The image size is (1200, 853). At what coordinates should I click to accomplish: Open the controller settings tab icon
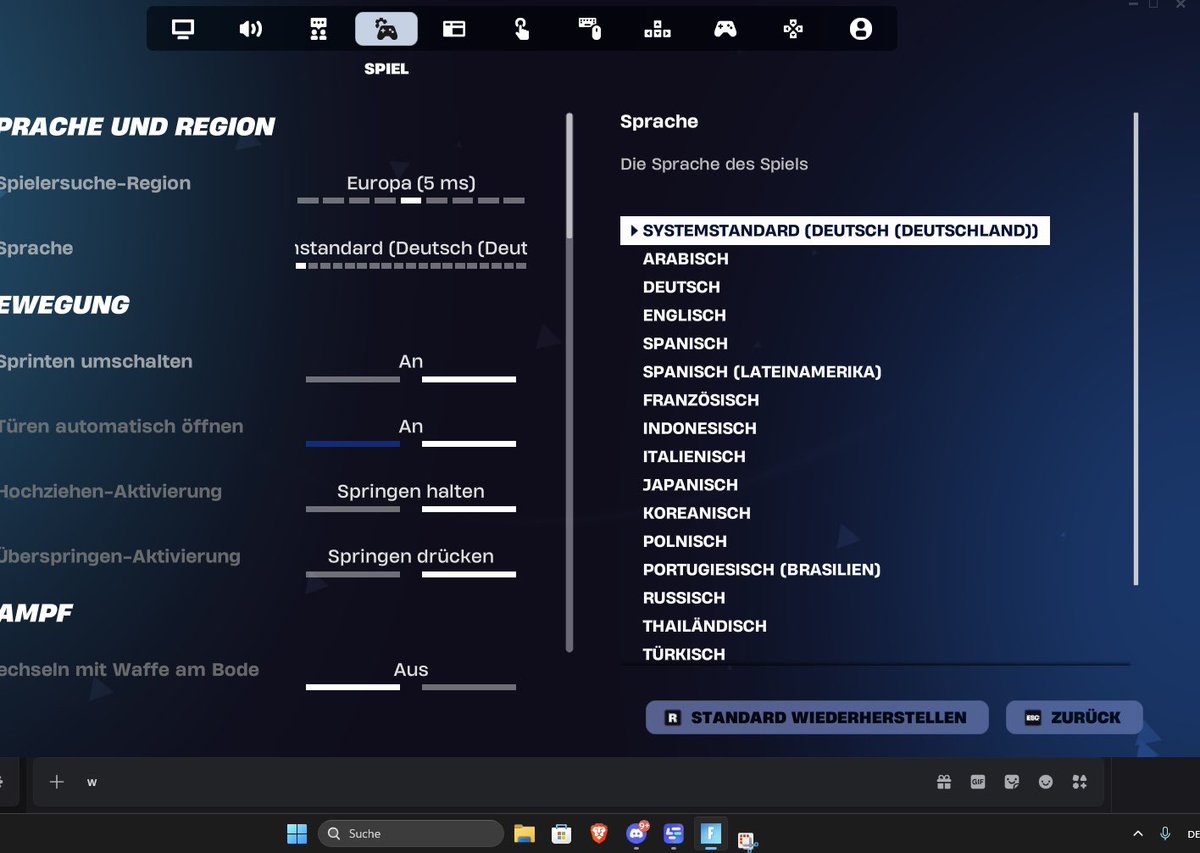click(x=725, y=29)
